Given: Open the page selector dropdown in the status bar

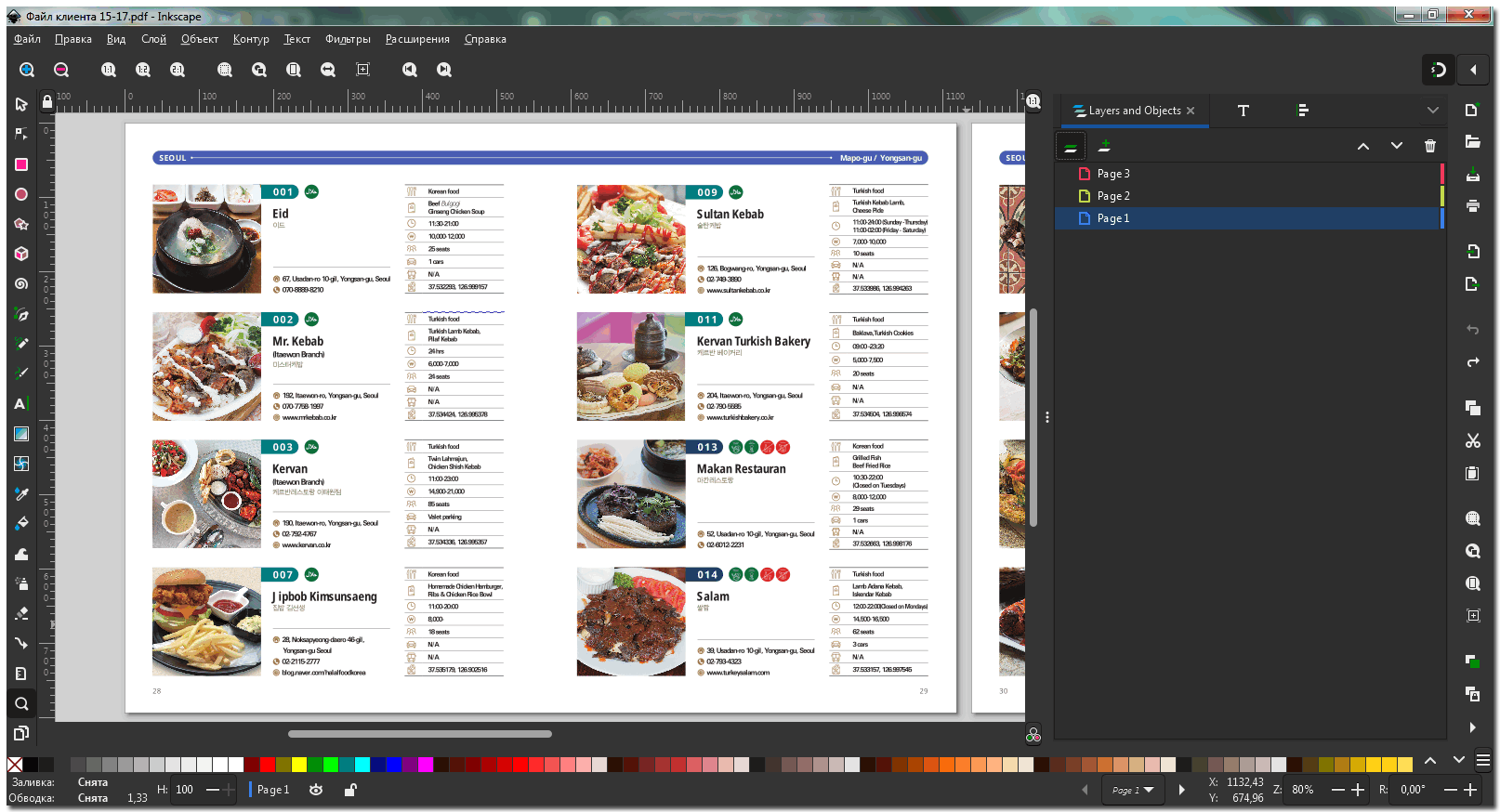Looking at the screenshot, I should pyautogui.click(x=1134, y=790).
